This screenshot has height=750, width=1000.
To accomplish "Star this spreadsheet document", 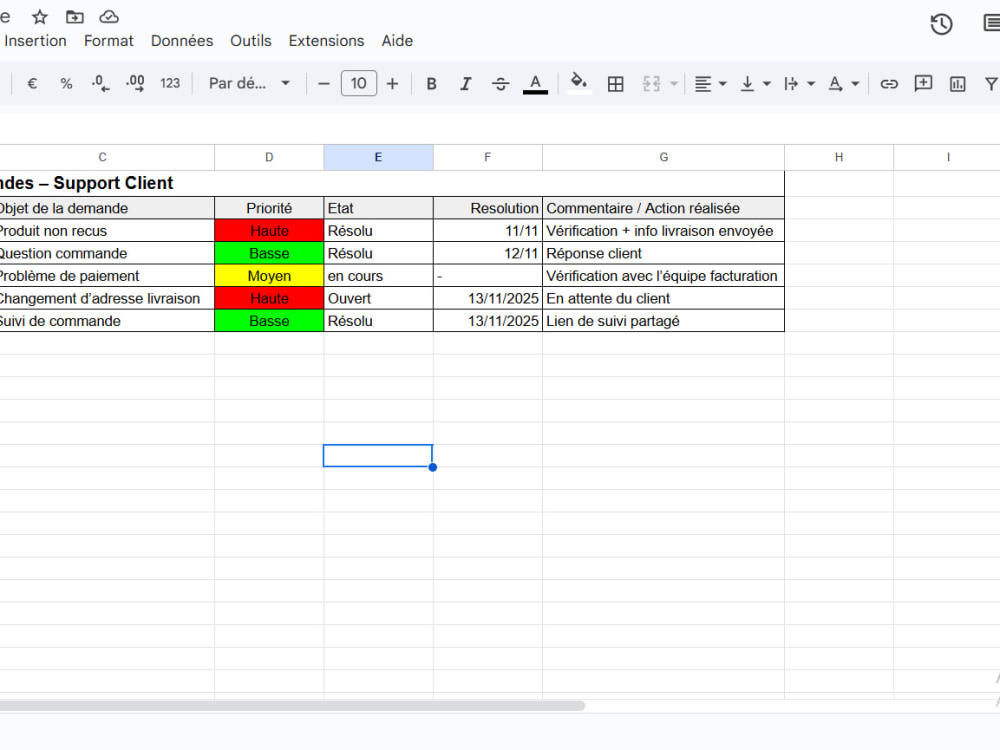I will tap(40, 17).
